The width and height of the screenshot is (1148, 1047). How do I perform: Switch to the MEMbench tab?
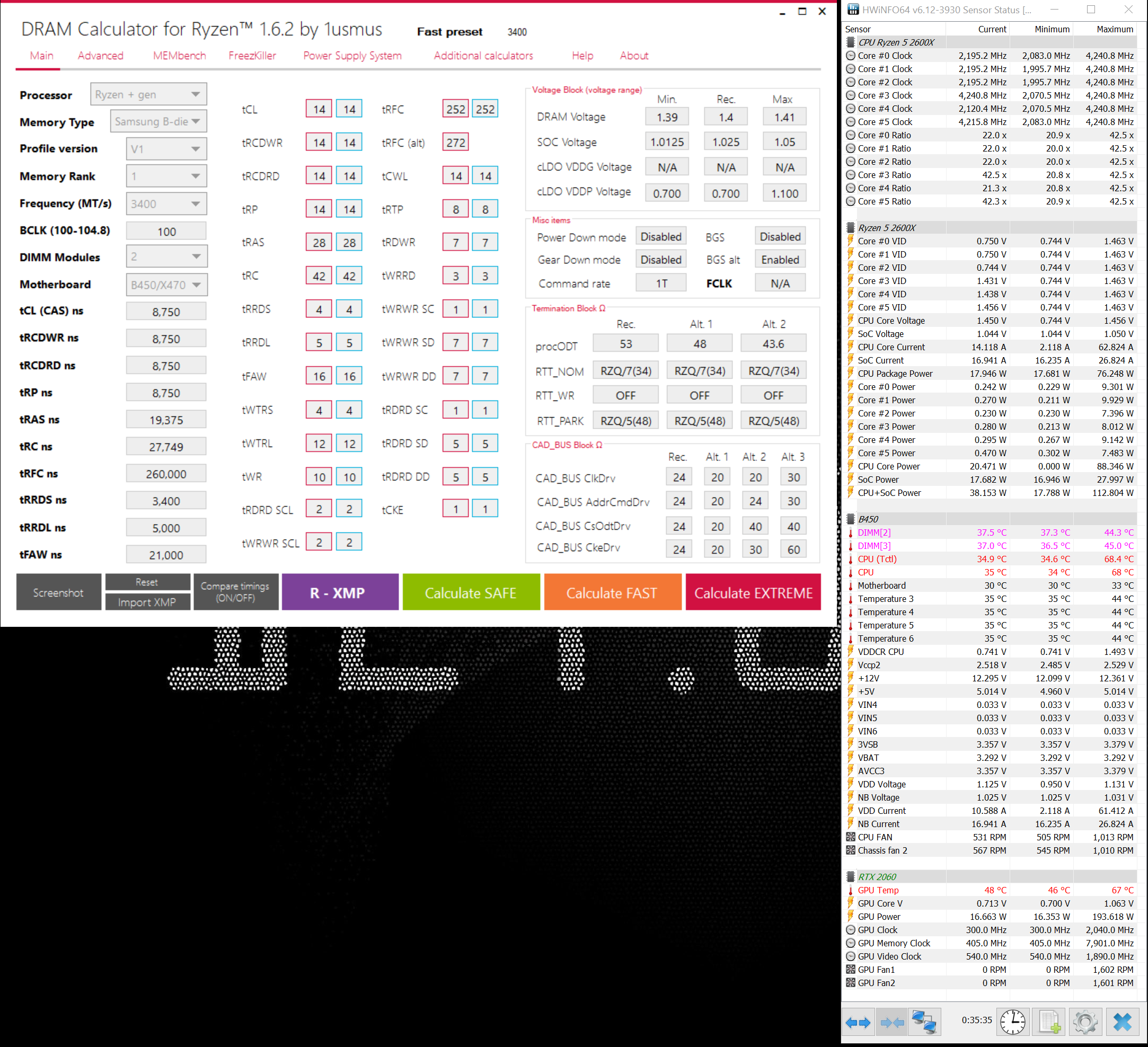coord(179,55)
